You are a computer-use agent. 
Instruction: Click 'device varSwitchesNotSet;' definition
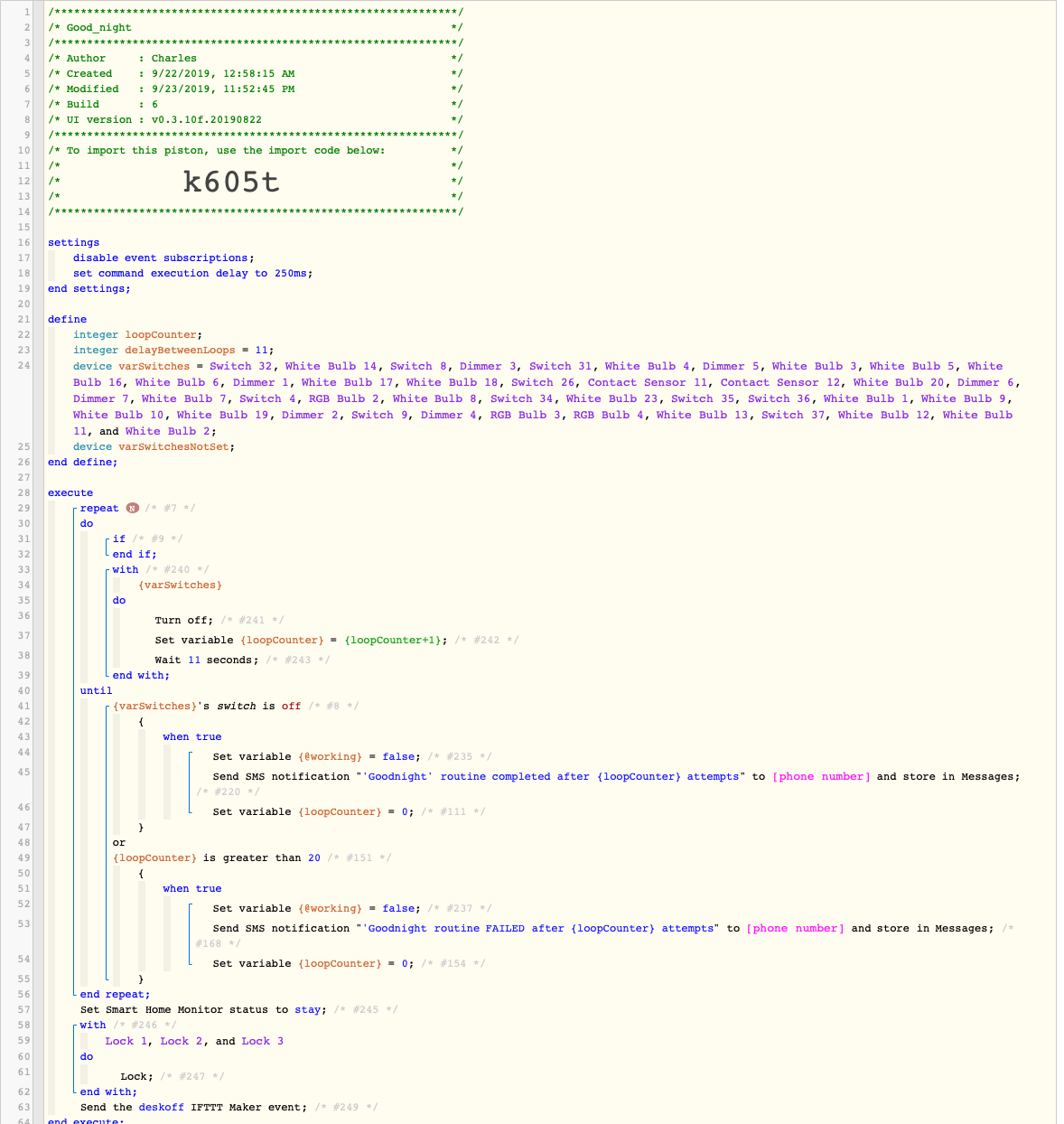pos(154,446)
